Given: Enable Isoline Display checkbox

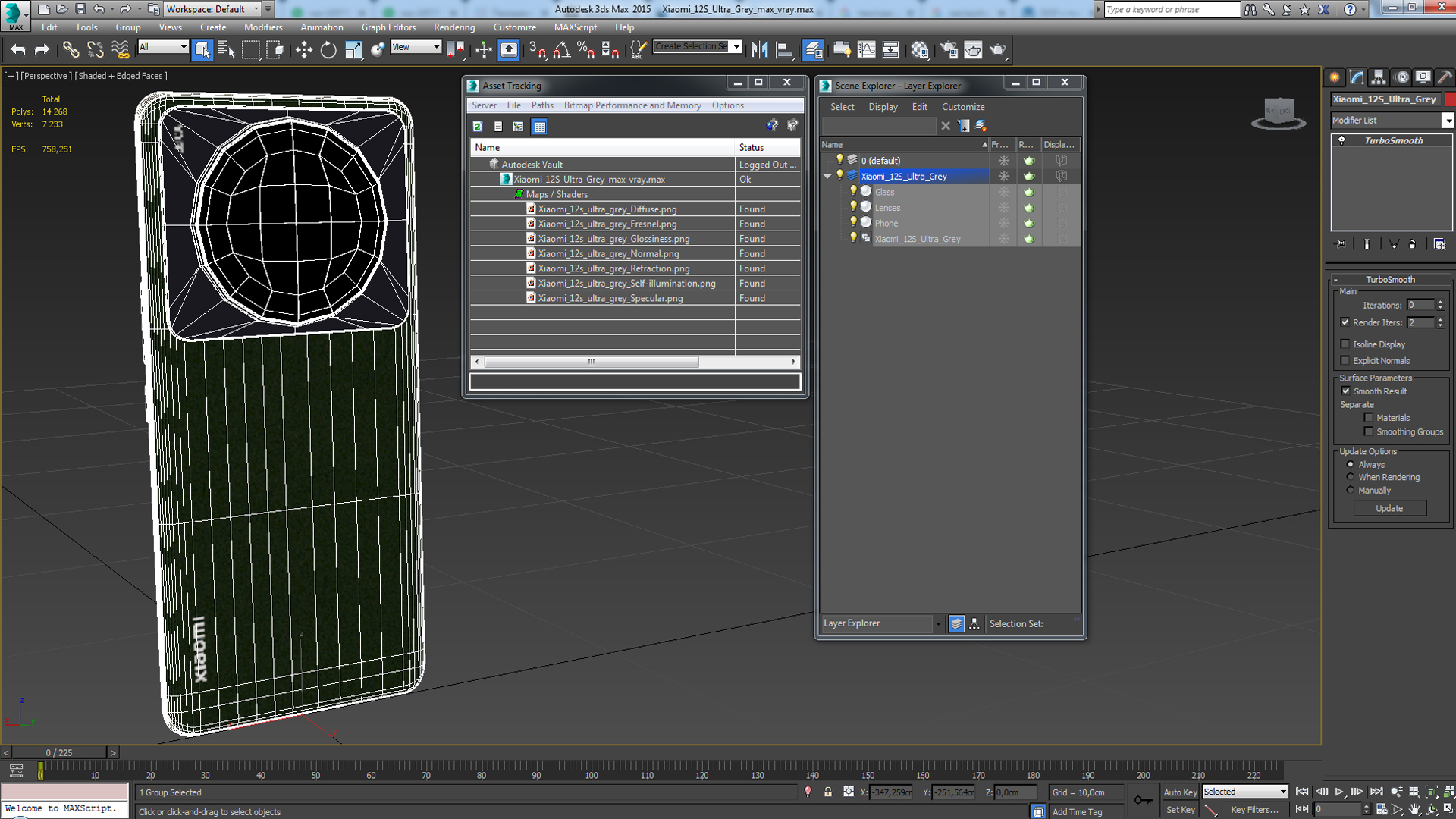Looking at the screenshot, I should (x=1345, y=344).
